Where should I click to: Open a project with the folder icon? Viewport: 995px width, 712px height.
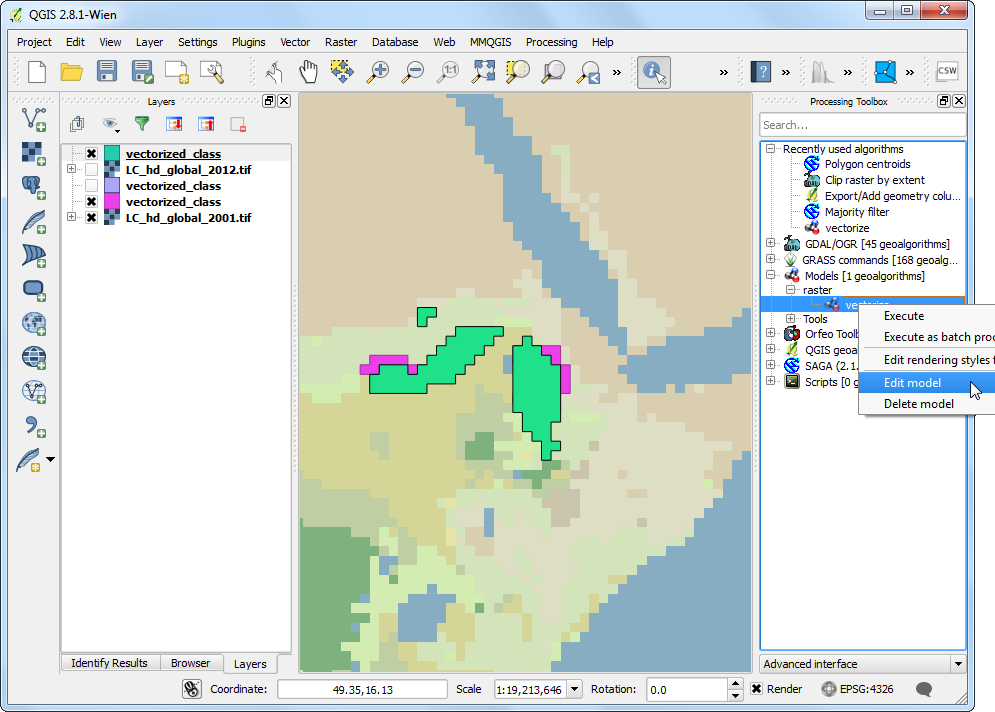tap(72, 72)
